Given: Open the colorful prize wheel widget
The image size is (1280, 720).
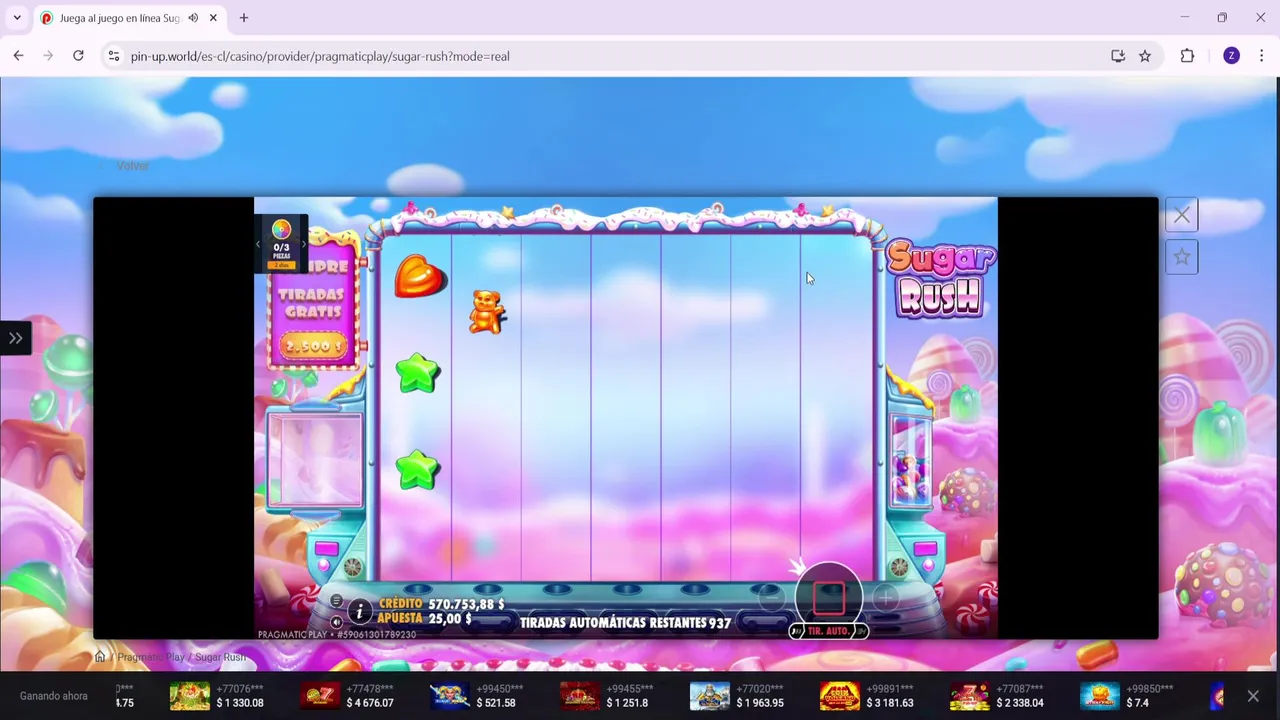Looking at the screenshot, I should (281, 230).
